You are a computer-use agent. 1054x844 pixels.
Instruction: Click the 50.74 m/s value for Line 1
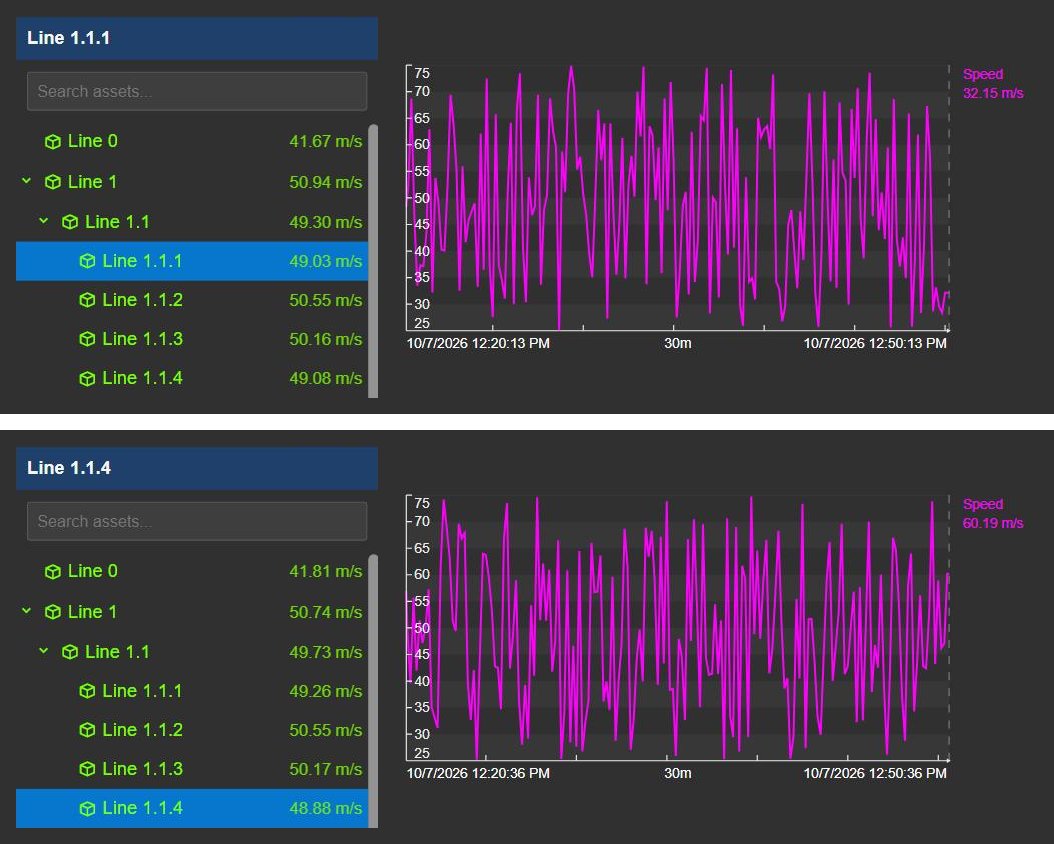325,612
